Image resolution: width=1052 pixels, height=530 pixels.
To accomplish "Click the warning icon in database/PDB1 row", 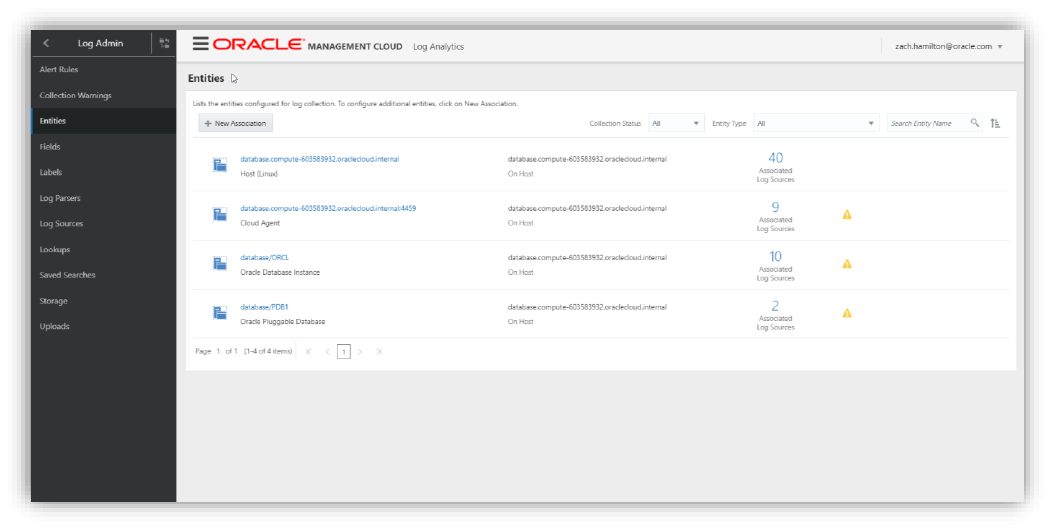I will click(x=847, y=313).
